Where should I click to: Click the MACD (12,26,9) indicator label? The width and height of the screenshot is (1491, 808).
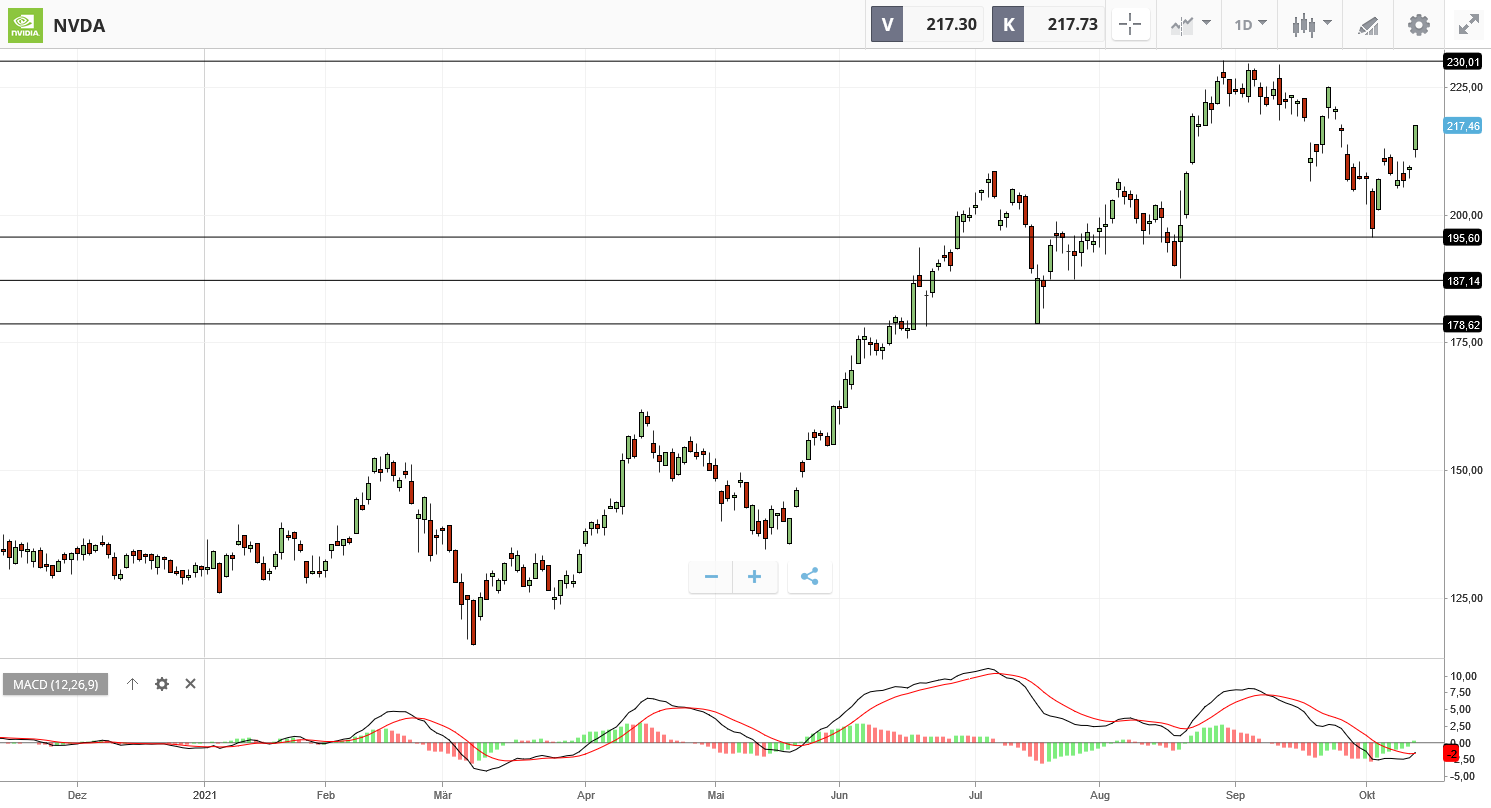(56, 684)
